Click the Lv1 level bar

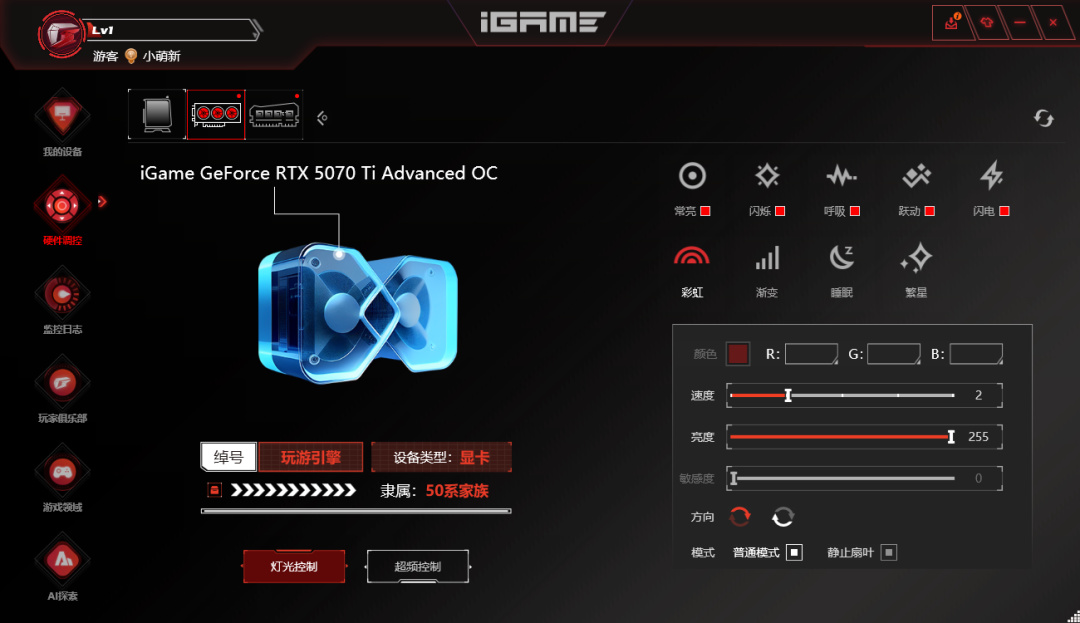pos(174,30)
